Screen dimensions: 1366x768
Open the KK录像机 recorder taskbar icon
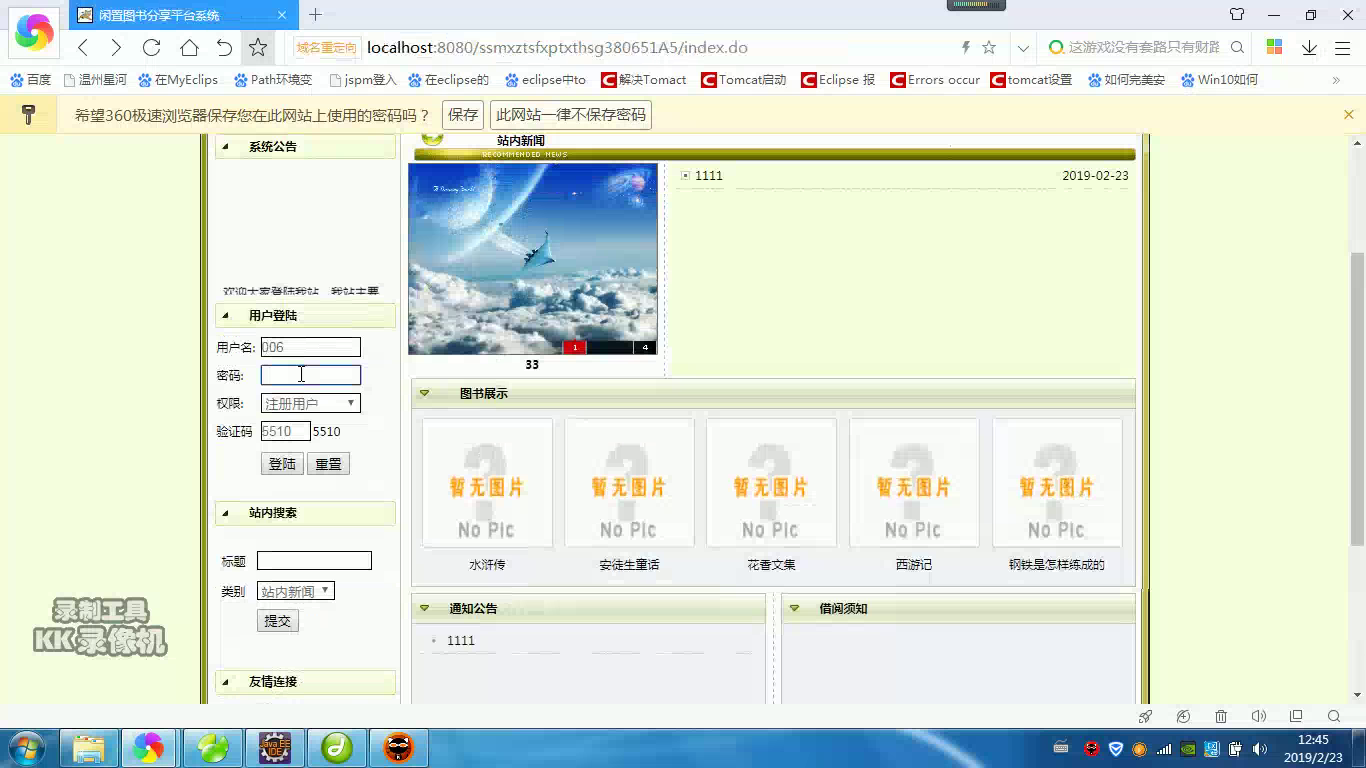398,748
